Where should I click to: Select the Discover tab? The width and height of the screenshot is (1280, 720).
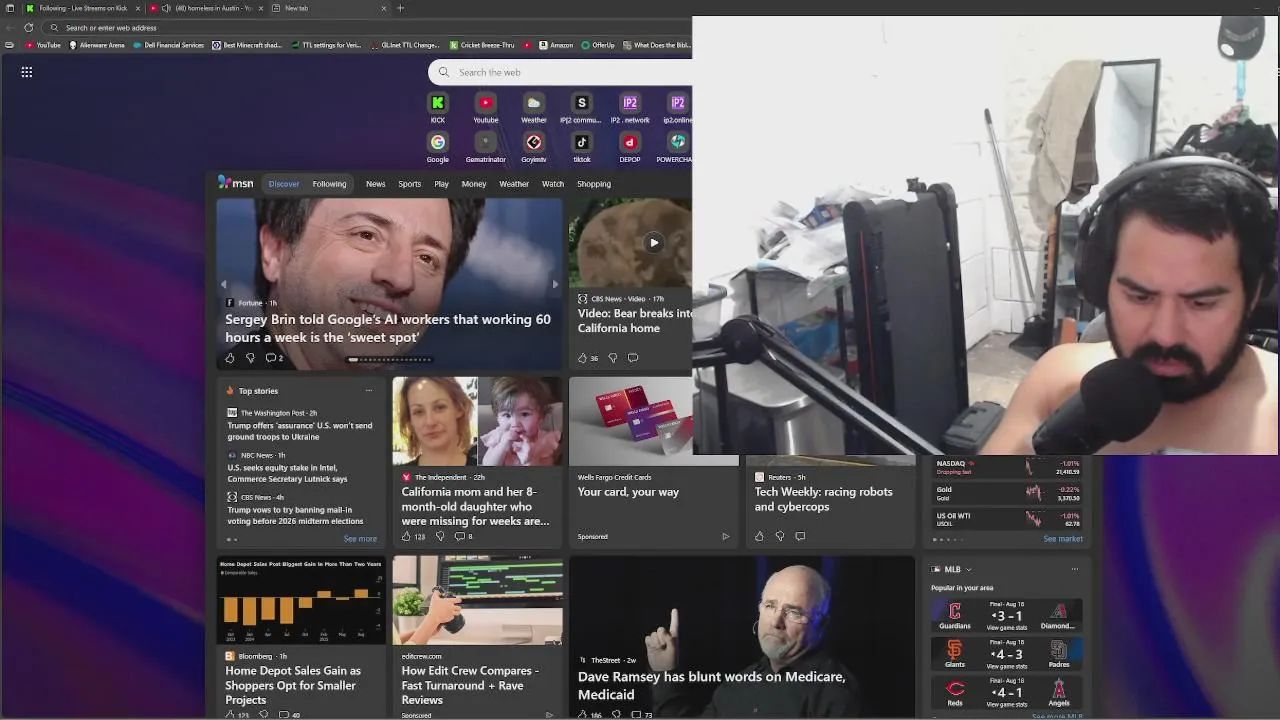pyautogui.click(x=283, y=184)
